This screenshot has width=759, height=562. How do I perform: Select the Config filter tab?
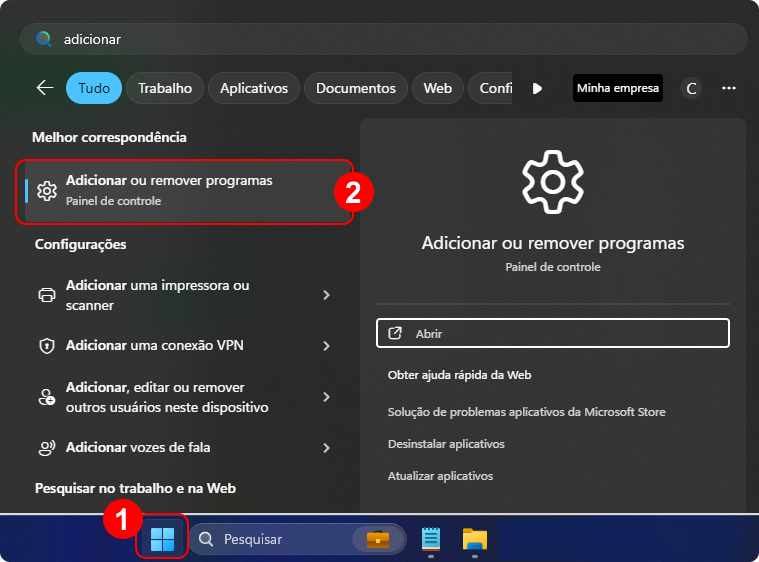pos(491,88)
